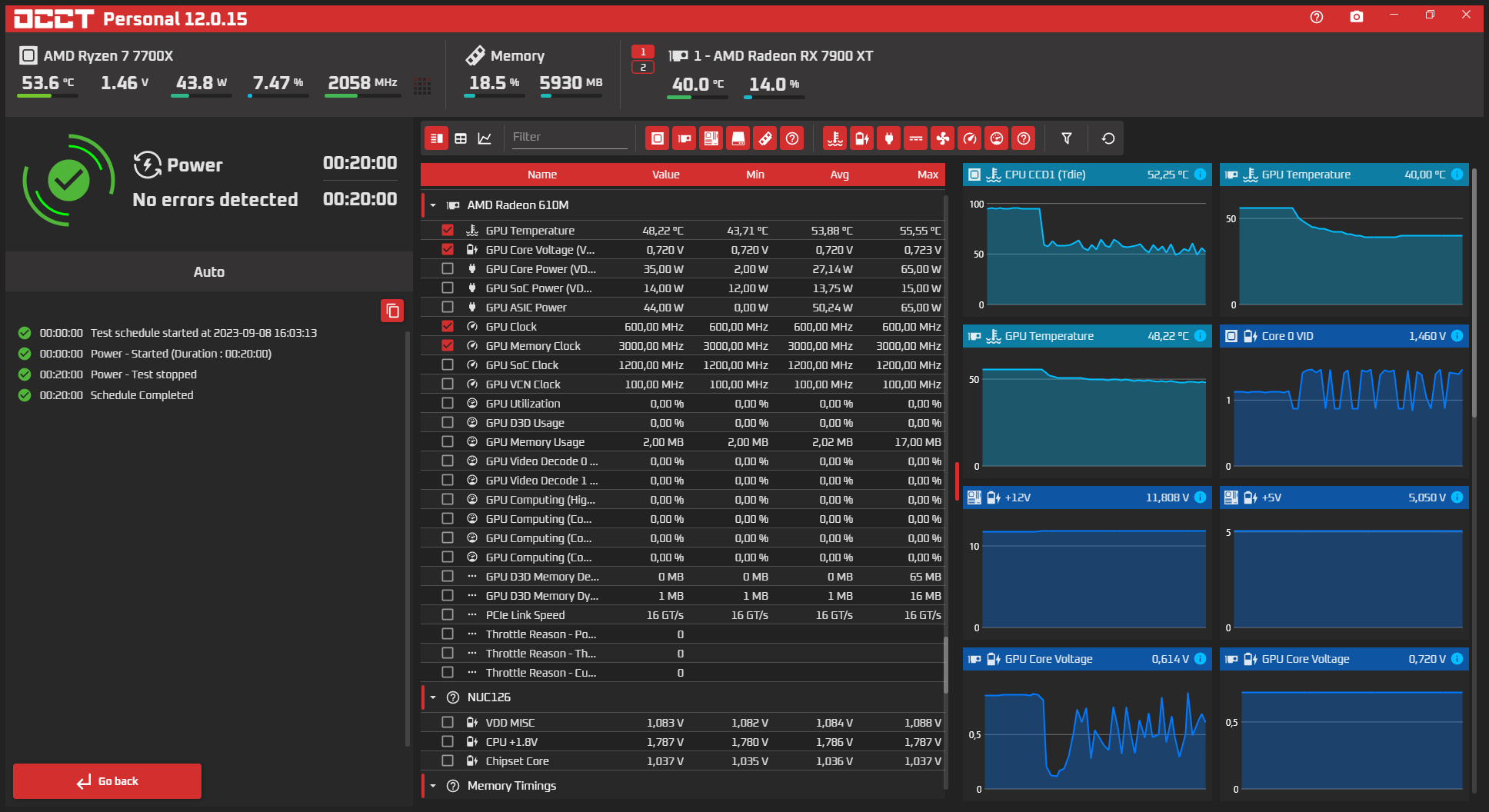Click the Auto schedule header

(208, 272)
